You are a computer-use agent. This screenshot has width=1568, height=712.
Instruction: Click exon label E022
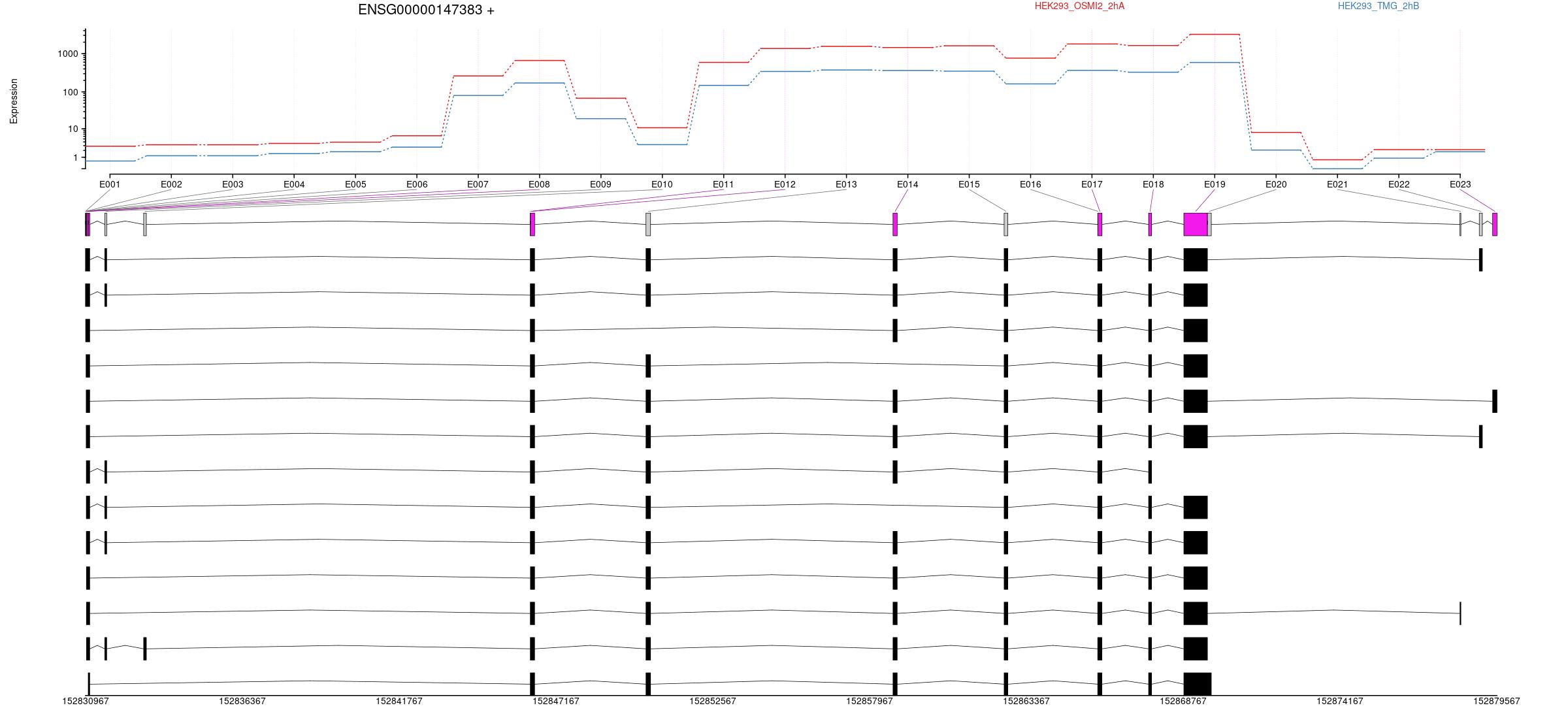(x=1399, y=184)
